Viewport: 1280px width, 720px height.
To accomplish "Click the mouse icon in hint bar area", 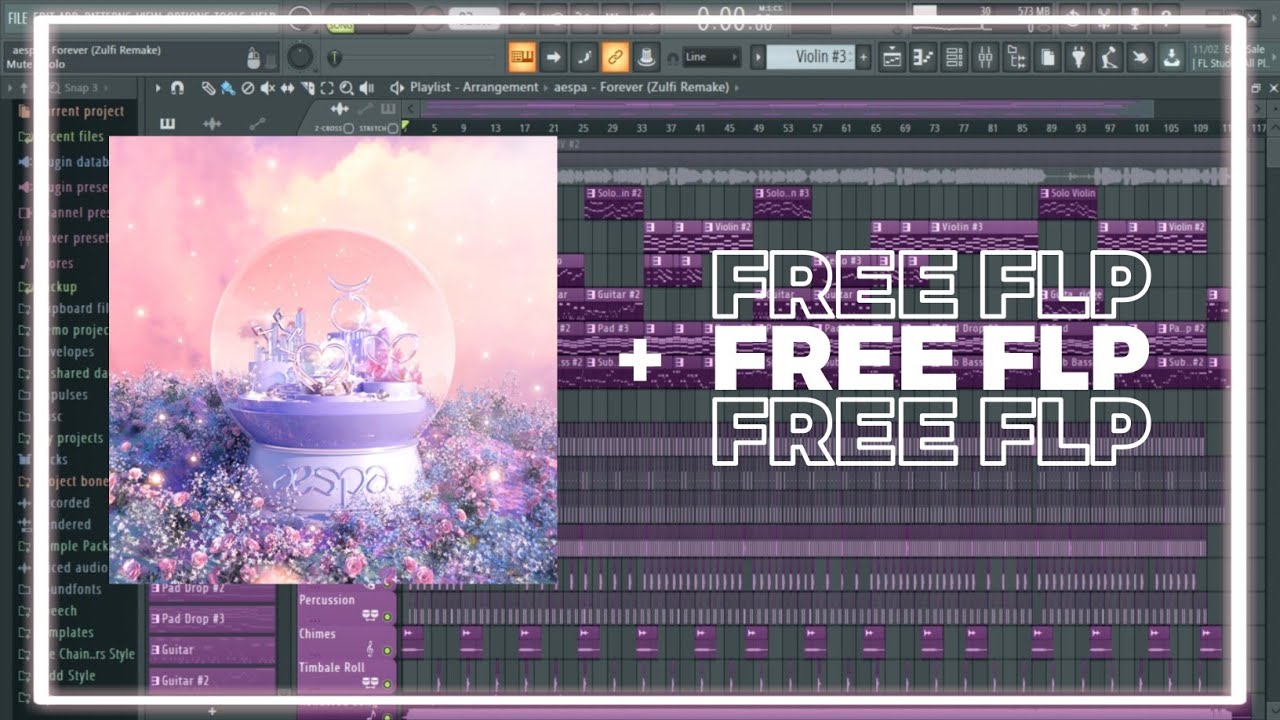I will point(254,58).
